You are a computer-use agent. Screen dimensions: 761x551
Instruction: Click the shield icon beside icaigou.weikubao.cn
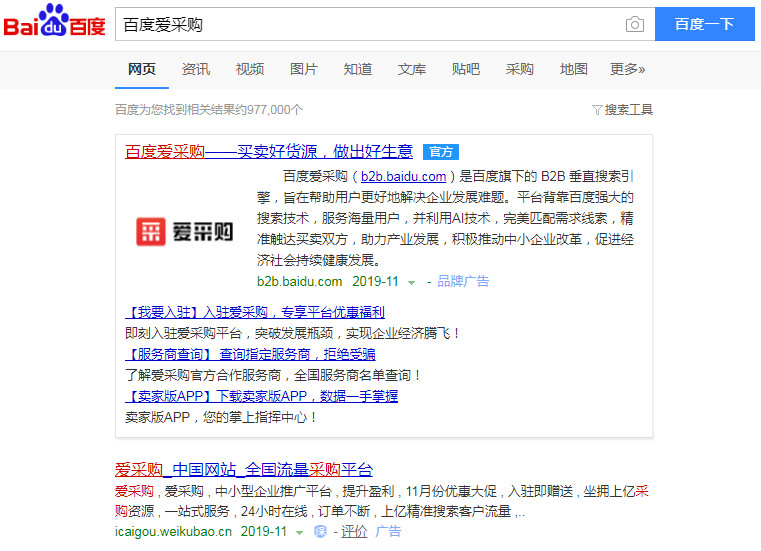[320, 532]
